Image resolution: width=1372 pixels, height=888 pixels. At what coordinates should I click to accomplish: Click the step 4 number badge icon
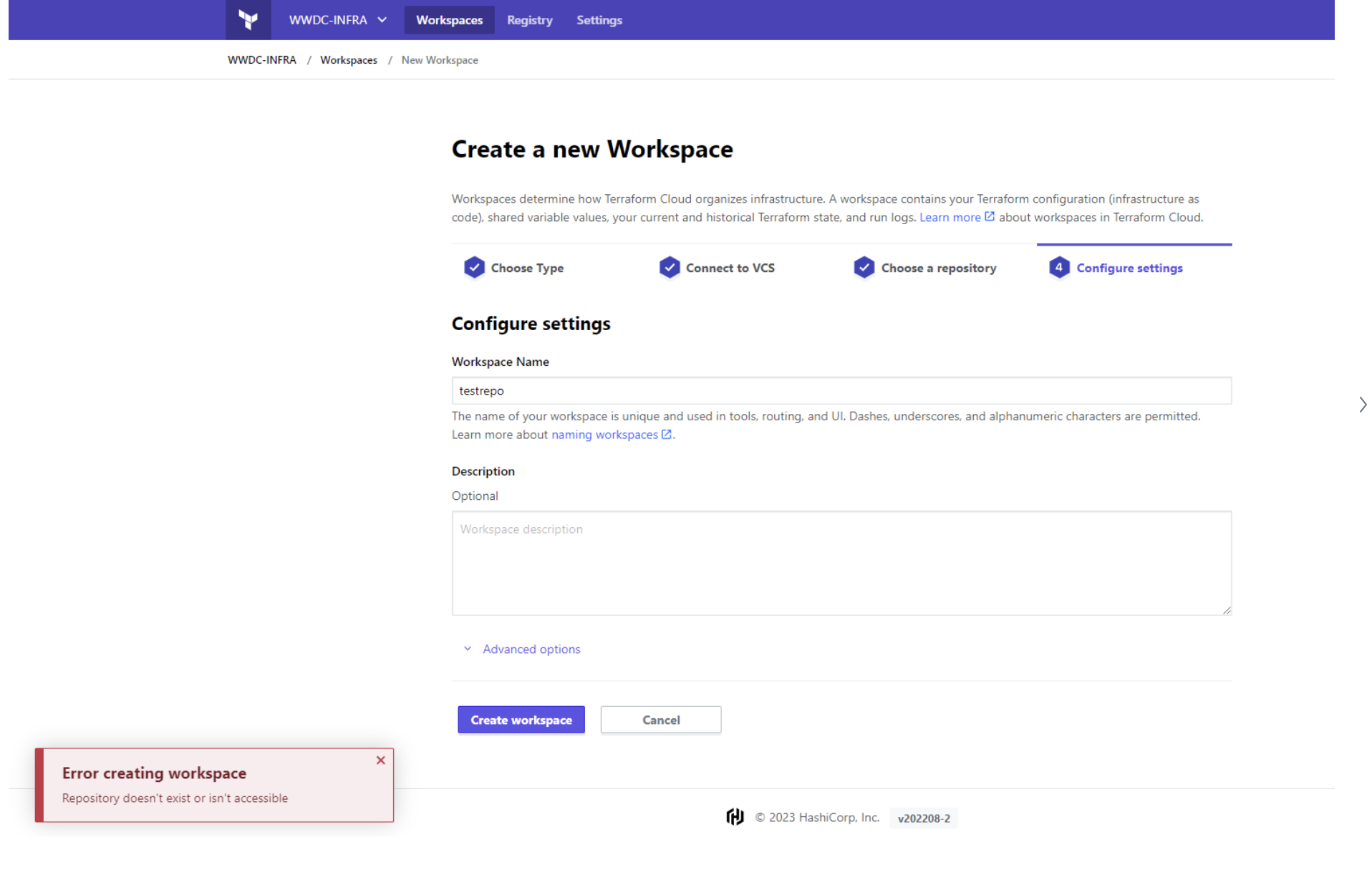[x=1058, y=268]
